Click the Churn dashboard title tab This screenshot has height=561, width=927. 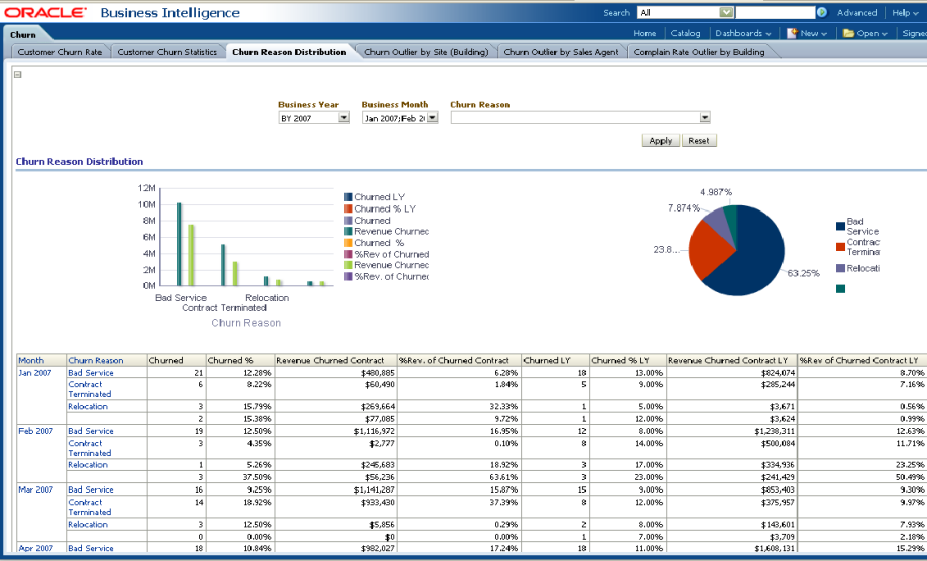pyautogui.click(x=23, y=34)
